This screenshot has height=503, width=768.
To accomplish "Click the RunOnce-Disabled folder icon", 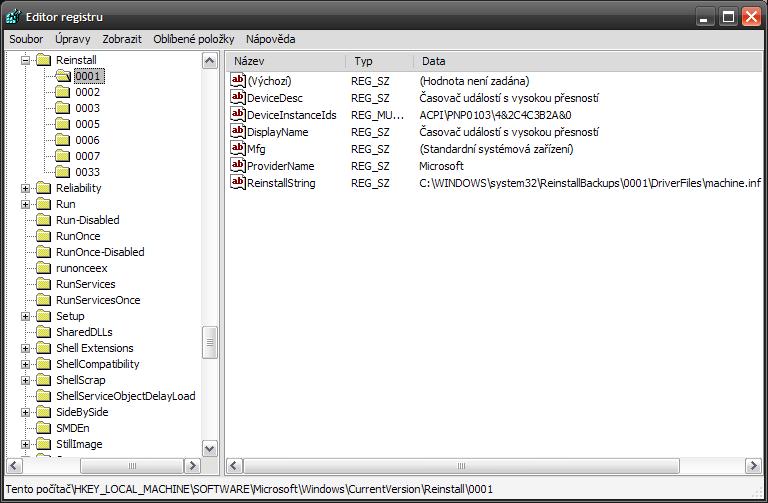I will (44, 252).
